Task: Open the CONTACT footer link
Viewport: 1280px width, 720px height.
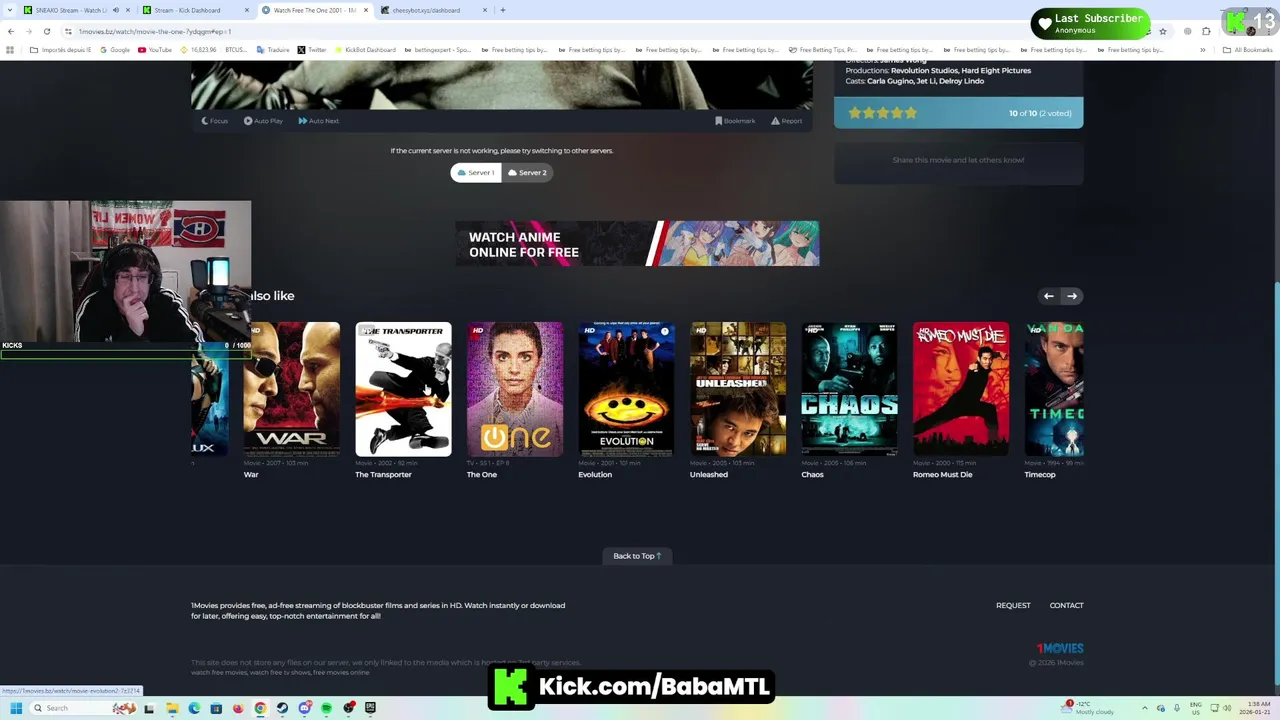Action: 1066,606
